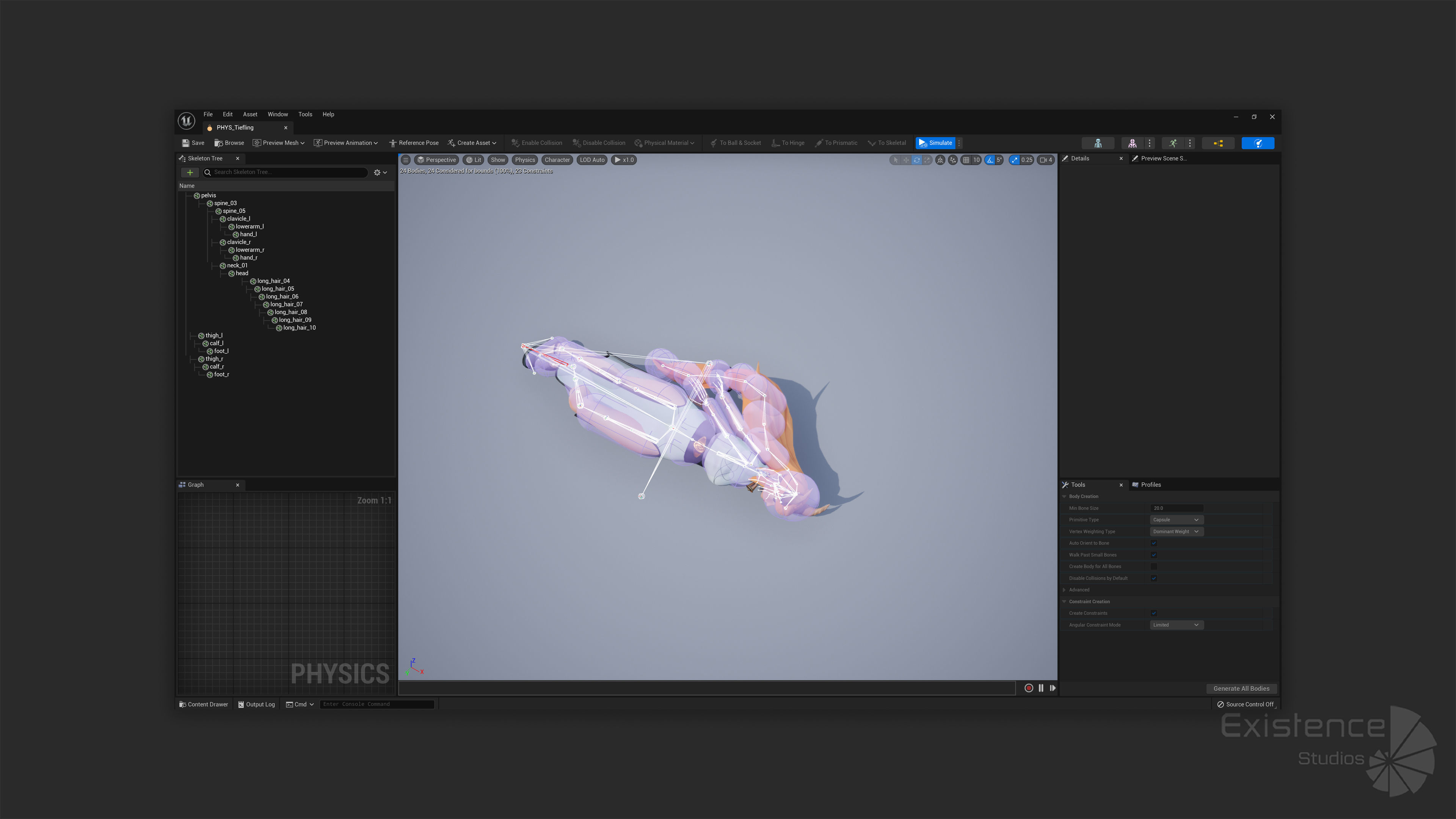Open the Skeletal Mesh editor mode icon
Image resolution: width=1456 pixels, height=819 pixels.
point(1132,143)
